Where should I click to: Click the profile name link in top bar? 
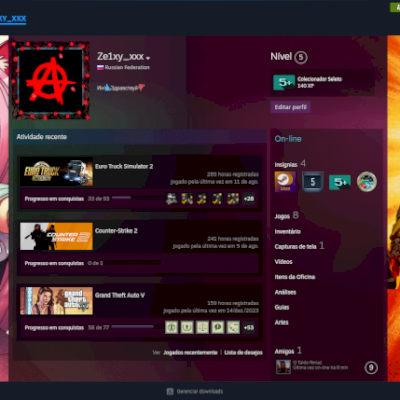[x=13, y=19]
